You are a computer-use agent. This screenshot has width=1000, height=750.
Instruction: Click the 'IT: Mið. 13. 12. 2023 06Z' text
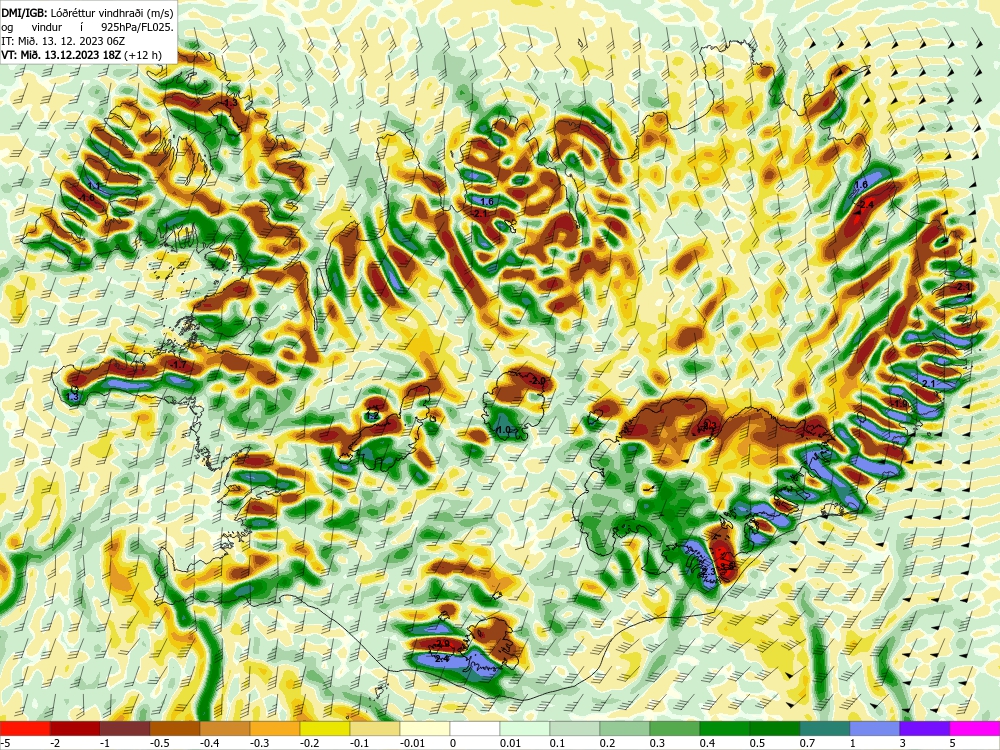click(x=63, y=41)
